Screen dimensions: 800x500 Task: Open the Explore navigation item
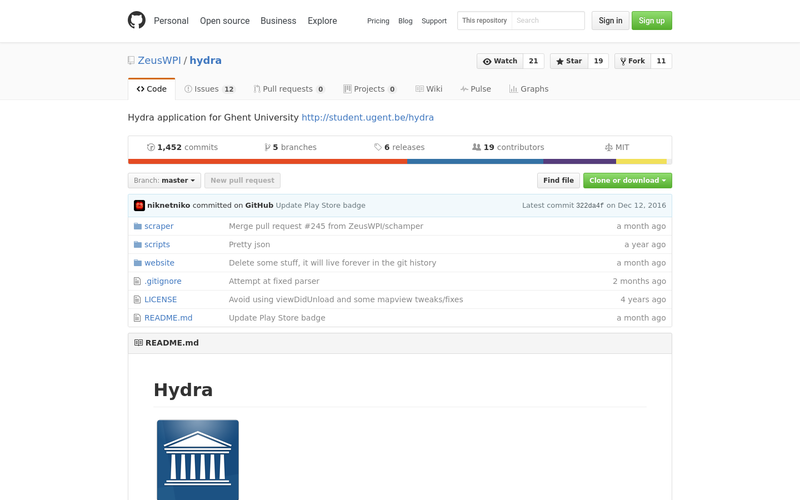click(322, 21)
